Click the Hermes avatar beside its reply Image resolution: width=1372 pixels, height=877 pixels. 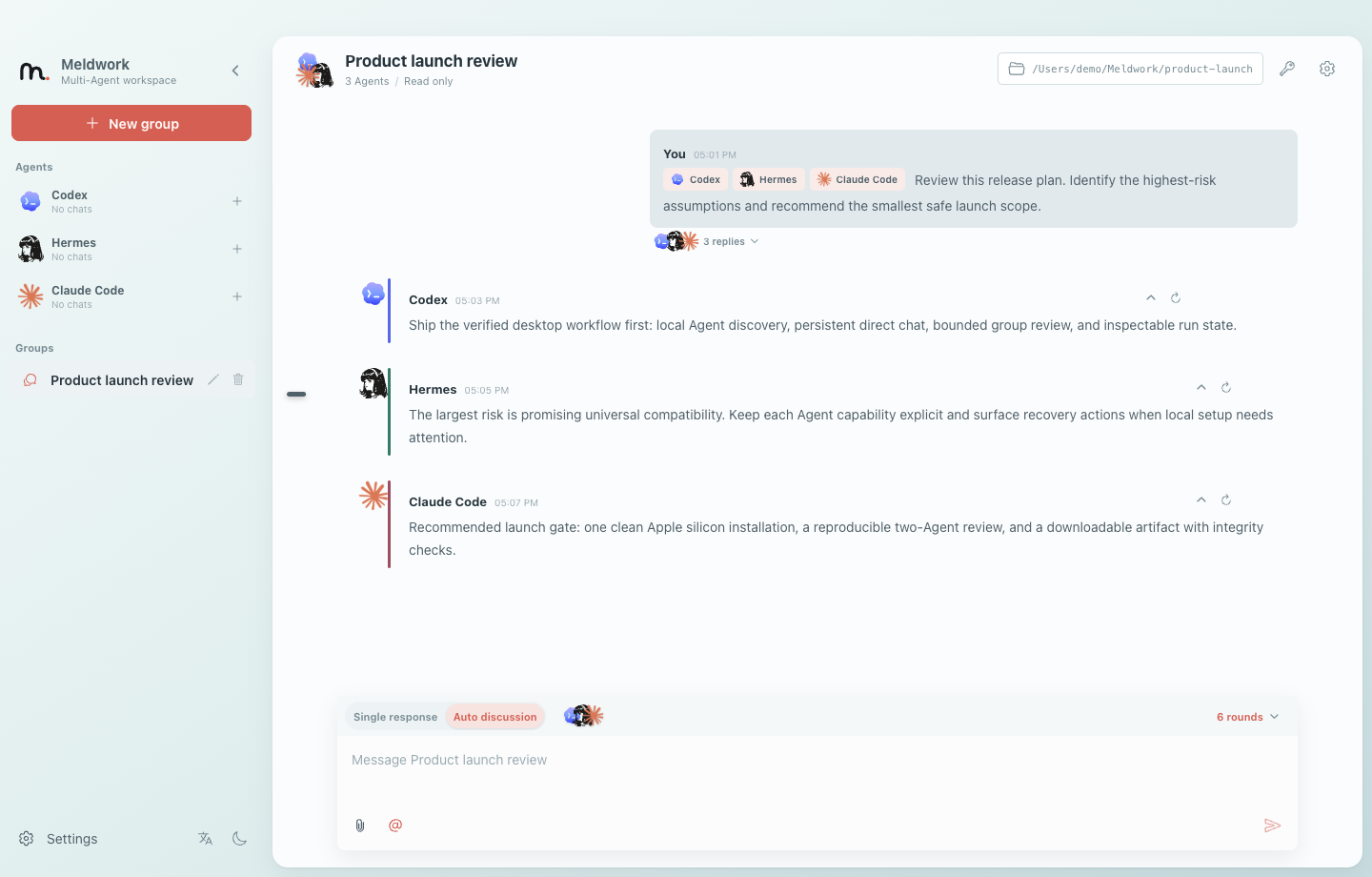(x=373, y=383)
